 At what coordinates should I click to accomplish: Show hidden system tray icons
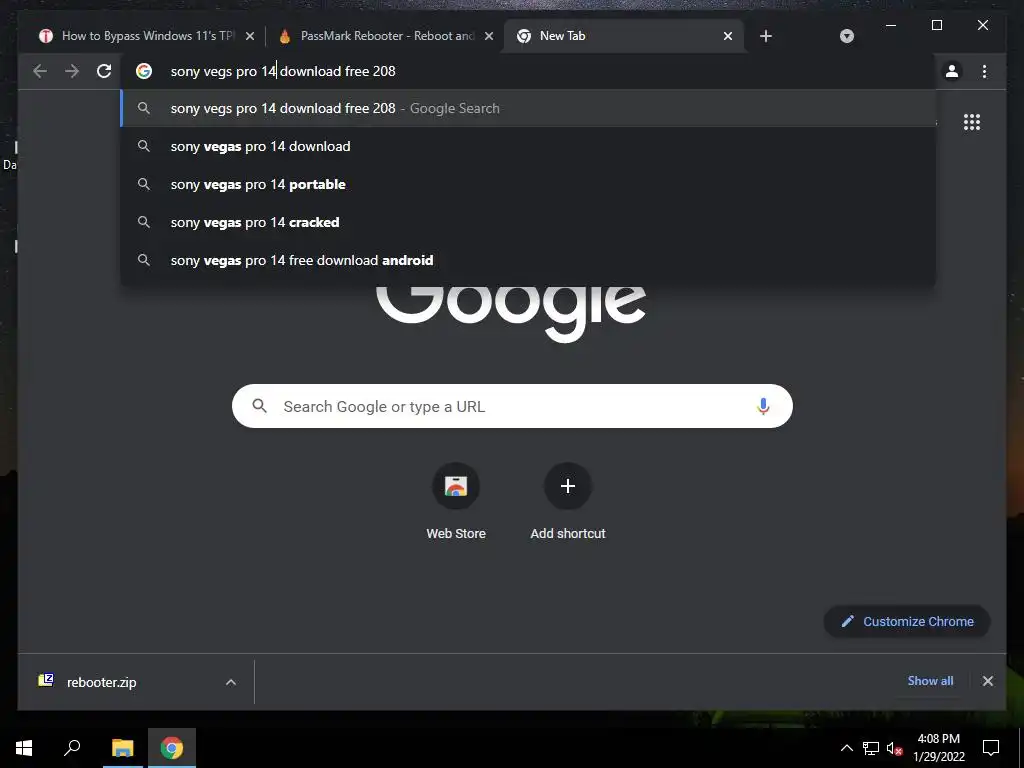pos(846,748)
